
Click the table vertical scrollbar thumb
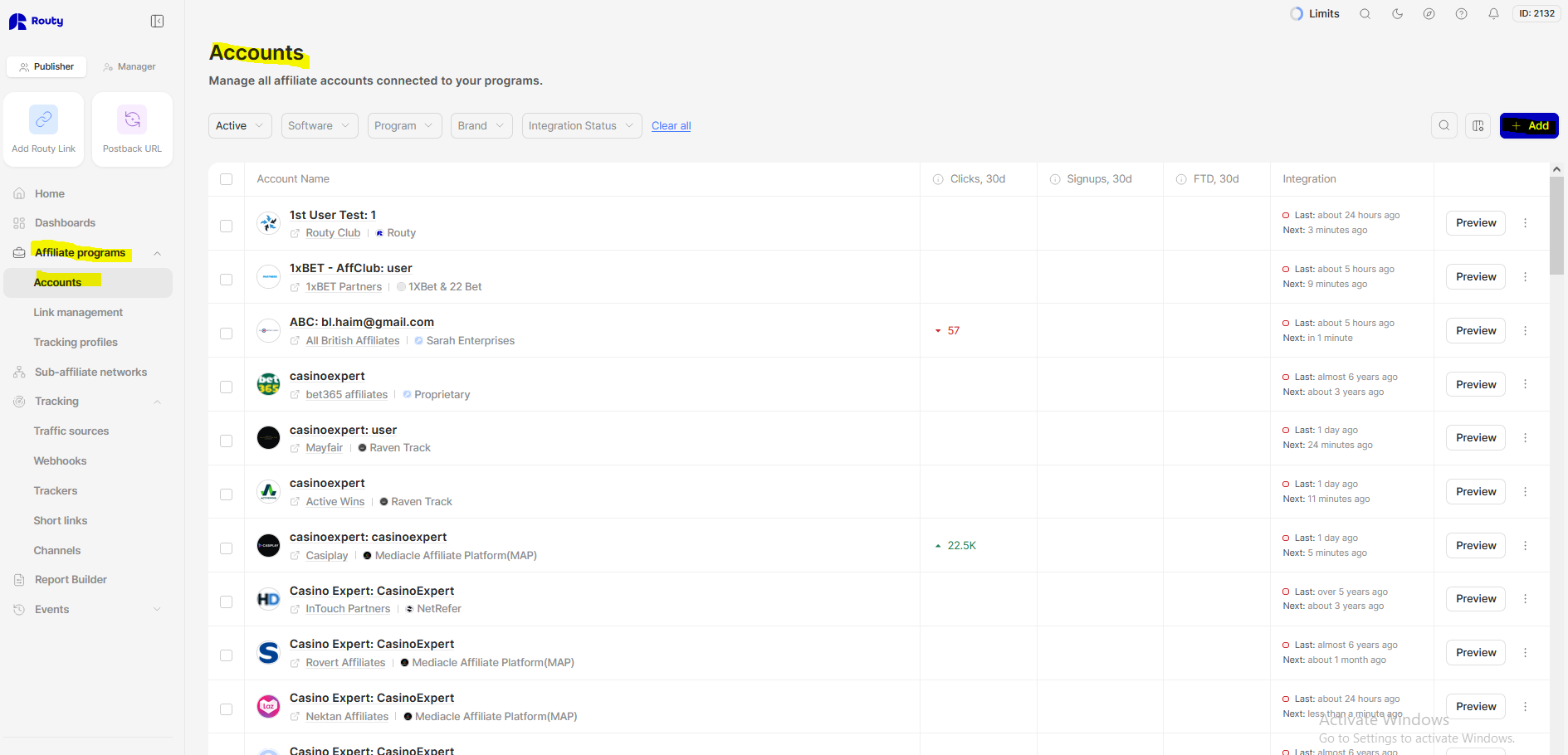pyautogui.click(x=1556, y=224)
